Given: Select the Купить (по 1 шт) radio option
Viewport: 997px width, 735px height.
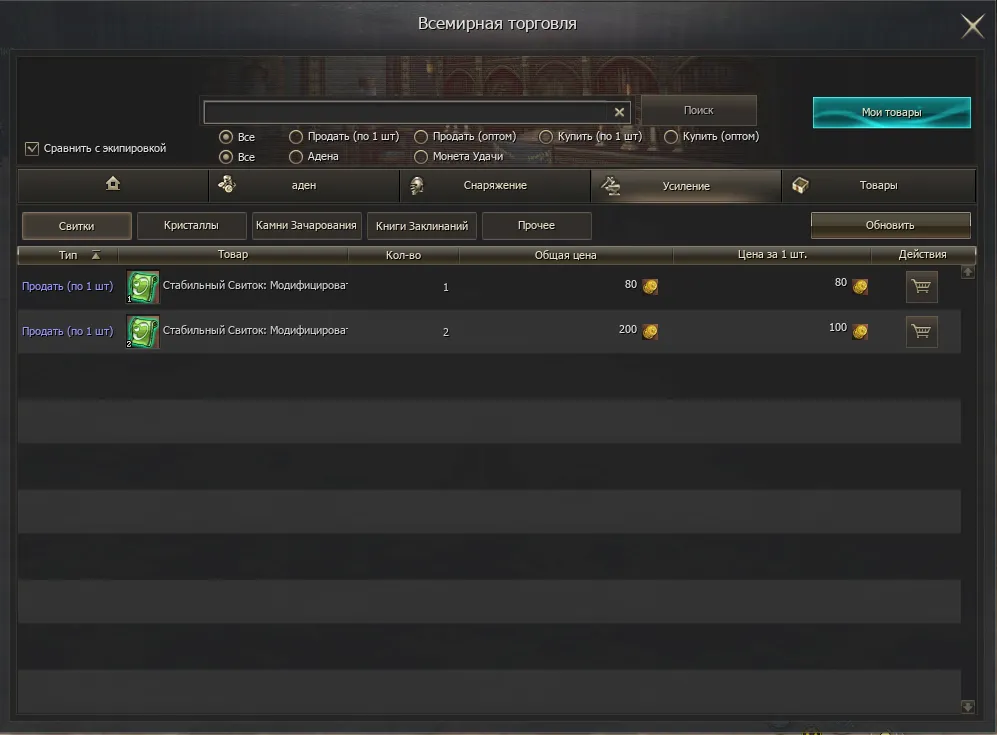Looking at the screenshot, I should pyautogui.click(x=546, y=137).
